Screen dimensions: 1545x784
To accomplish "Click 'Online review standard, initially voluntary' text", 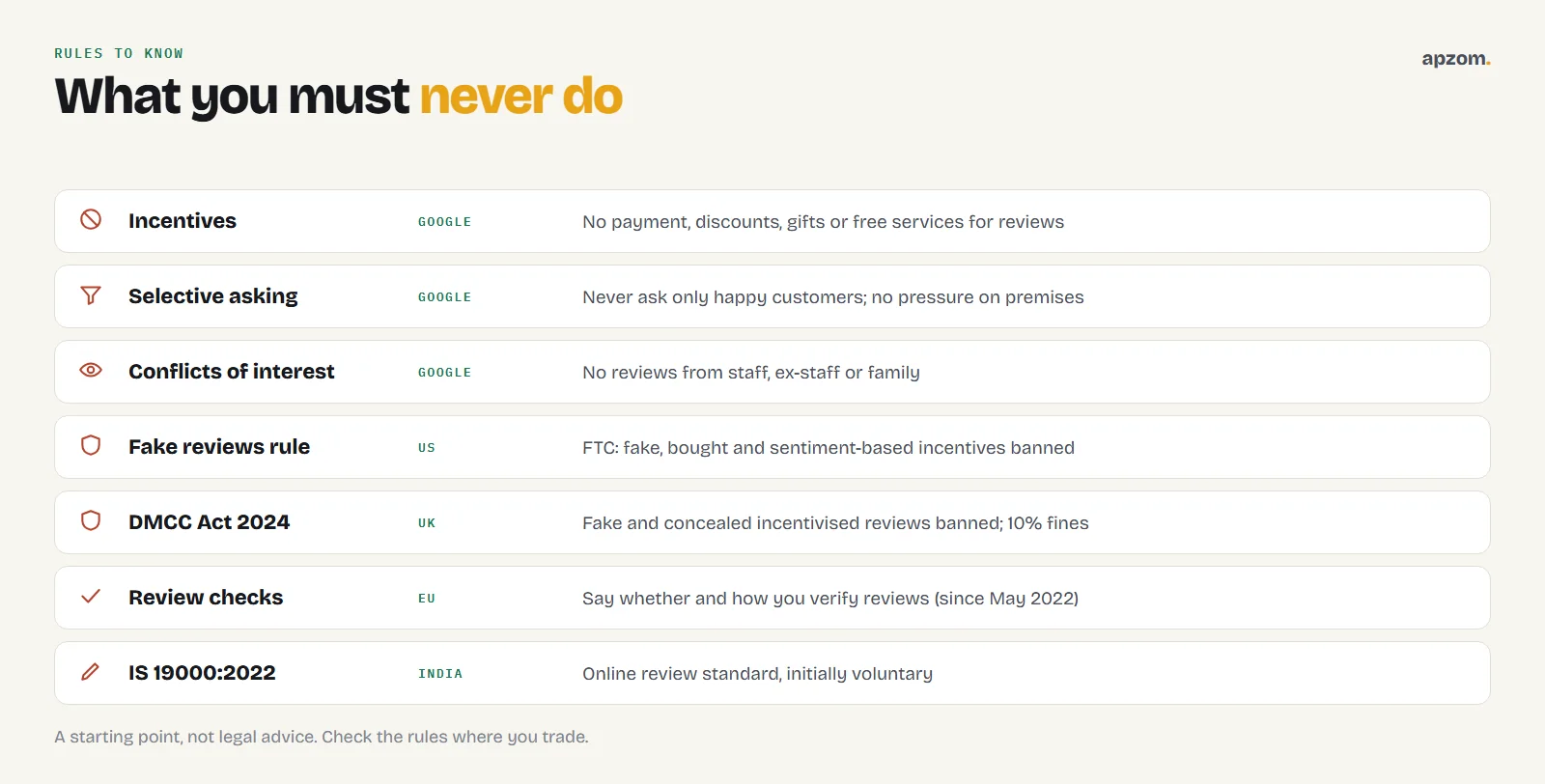I will tap(757, 674).
